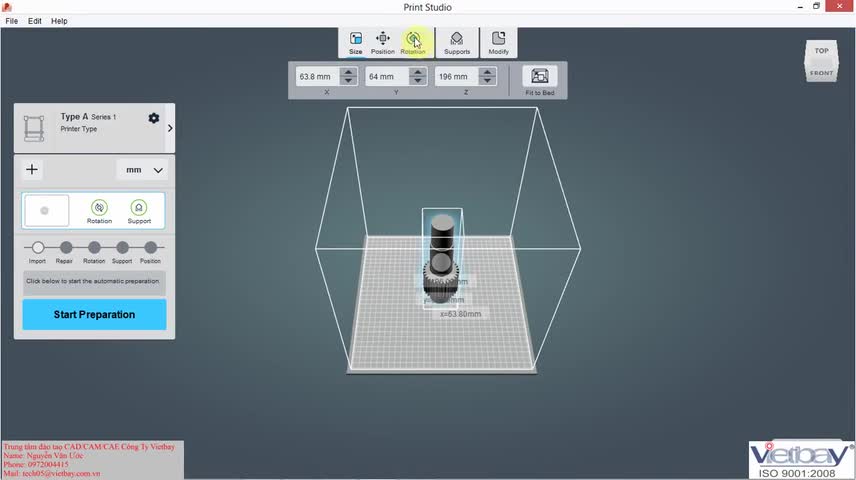Click the Z size field 196 mm
The image size is (856, 480).
click(x=456, y=76)
